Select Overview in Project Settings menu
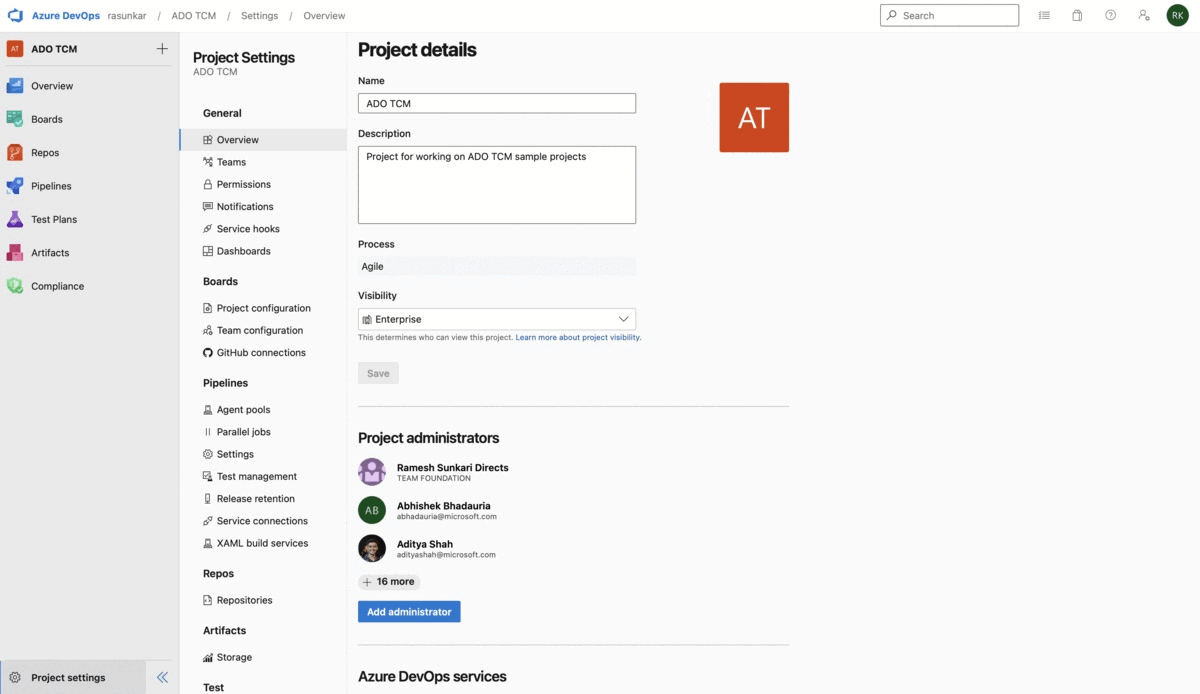This screenshot has height=694, width=1200. click(x=263, y=140)
